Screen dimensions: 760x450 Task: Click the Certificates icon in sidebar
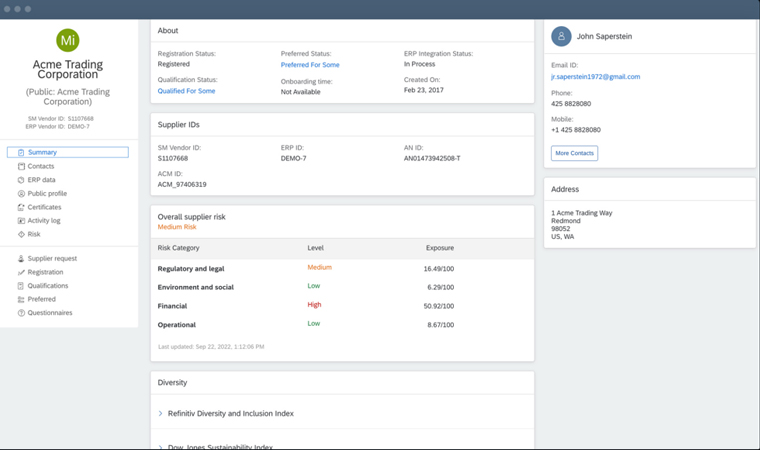(x=21, y=207)
